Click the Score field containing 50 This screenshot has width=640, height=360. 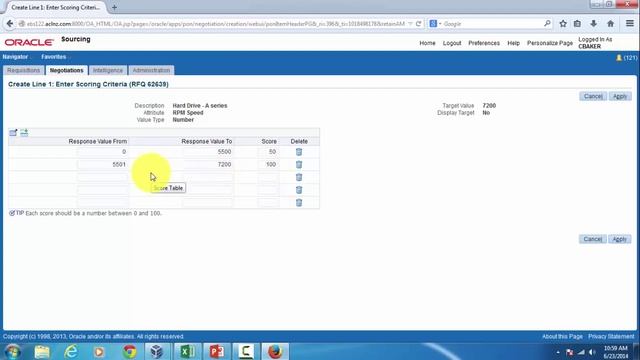click(x=268, y=152)
